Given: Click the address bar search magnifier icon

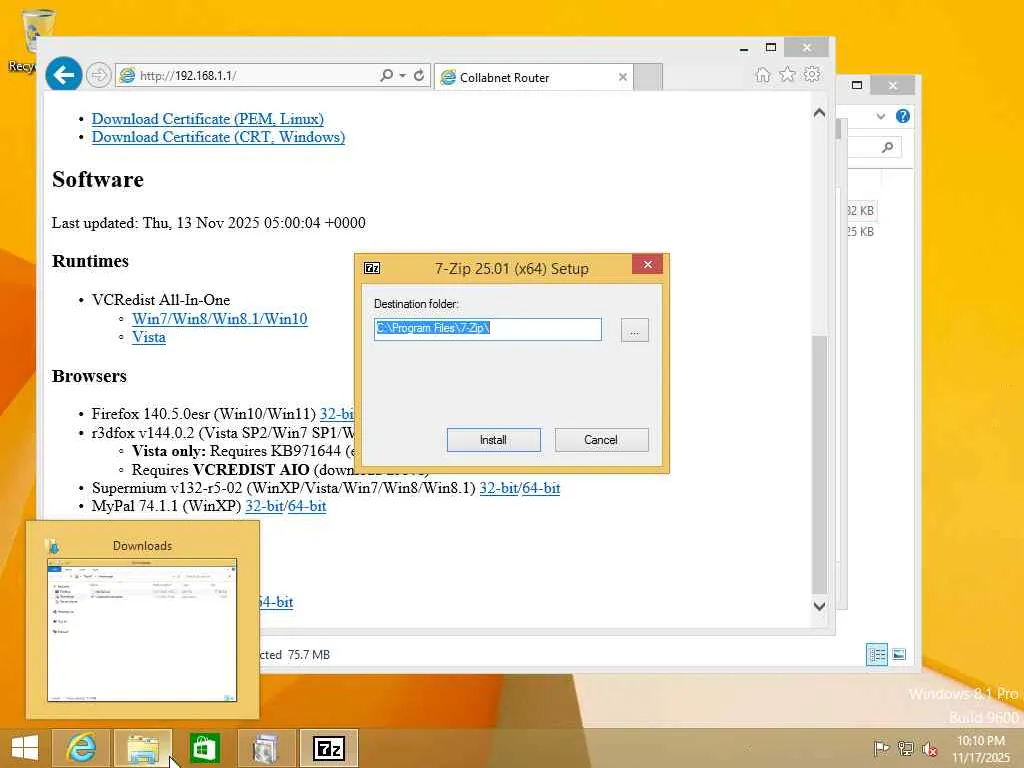Looking at the screenshot, I should point(387,75).
